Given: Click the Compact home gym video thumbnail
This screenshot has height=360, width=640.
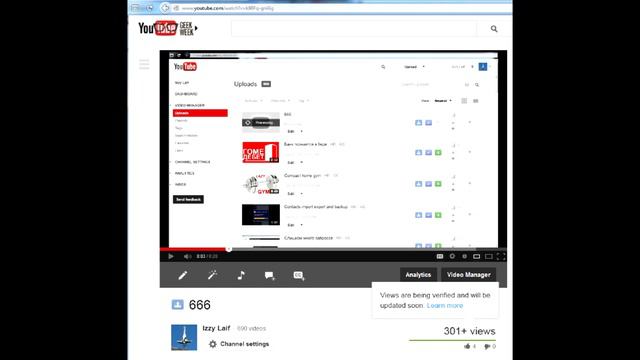Looking at the screenshot, I should tap(261, 184).
